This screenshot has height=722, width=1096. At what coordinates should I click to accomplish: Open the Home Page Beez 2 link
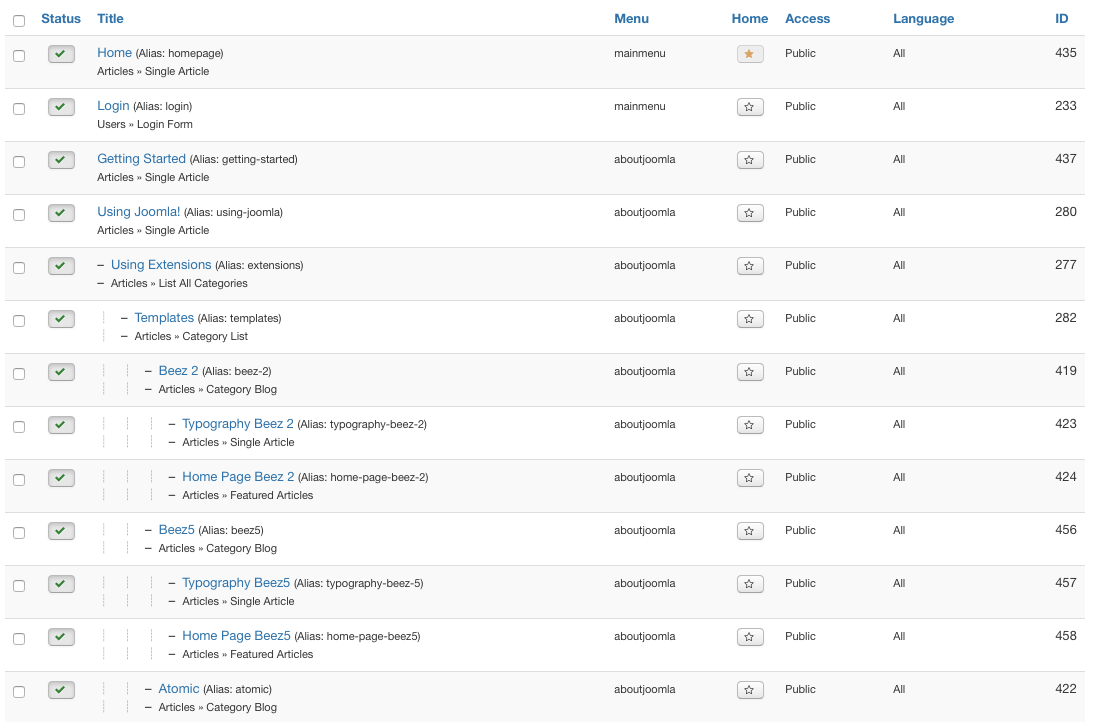pyautogui.click(x=238, y=477)
